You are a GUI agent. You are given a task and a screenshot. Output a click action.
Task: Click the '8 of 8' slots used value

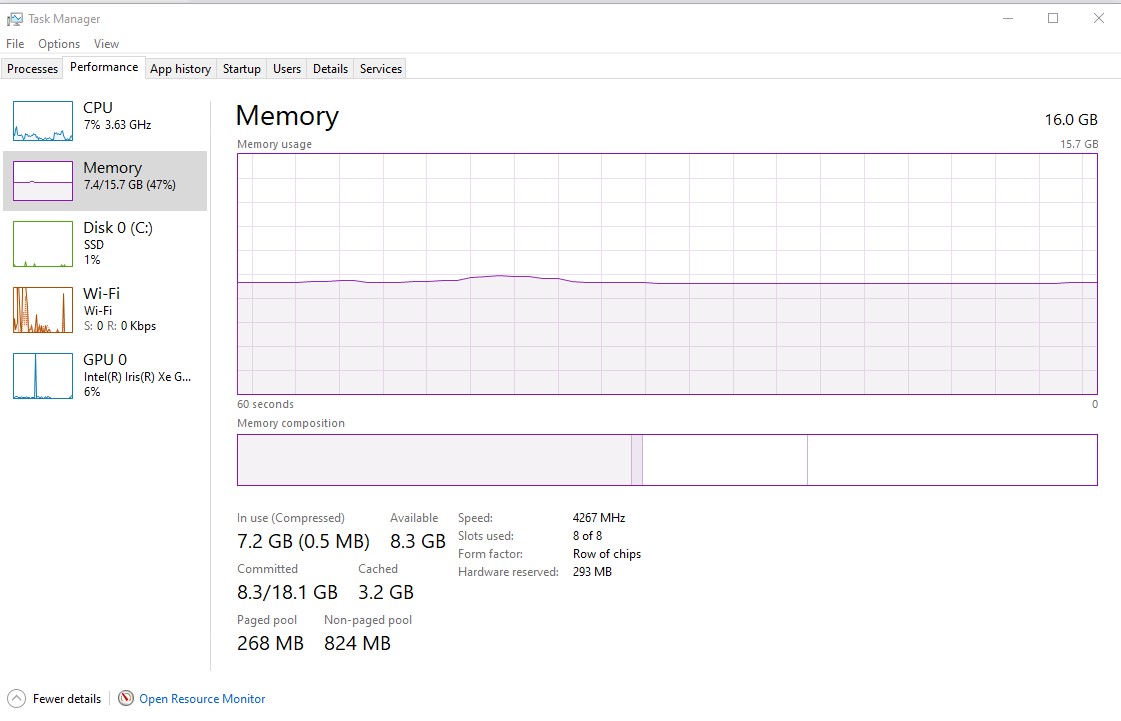click(588, 535)
